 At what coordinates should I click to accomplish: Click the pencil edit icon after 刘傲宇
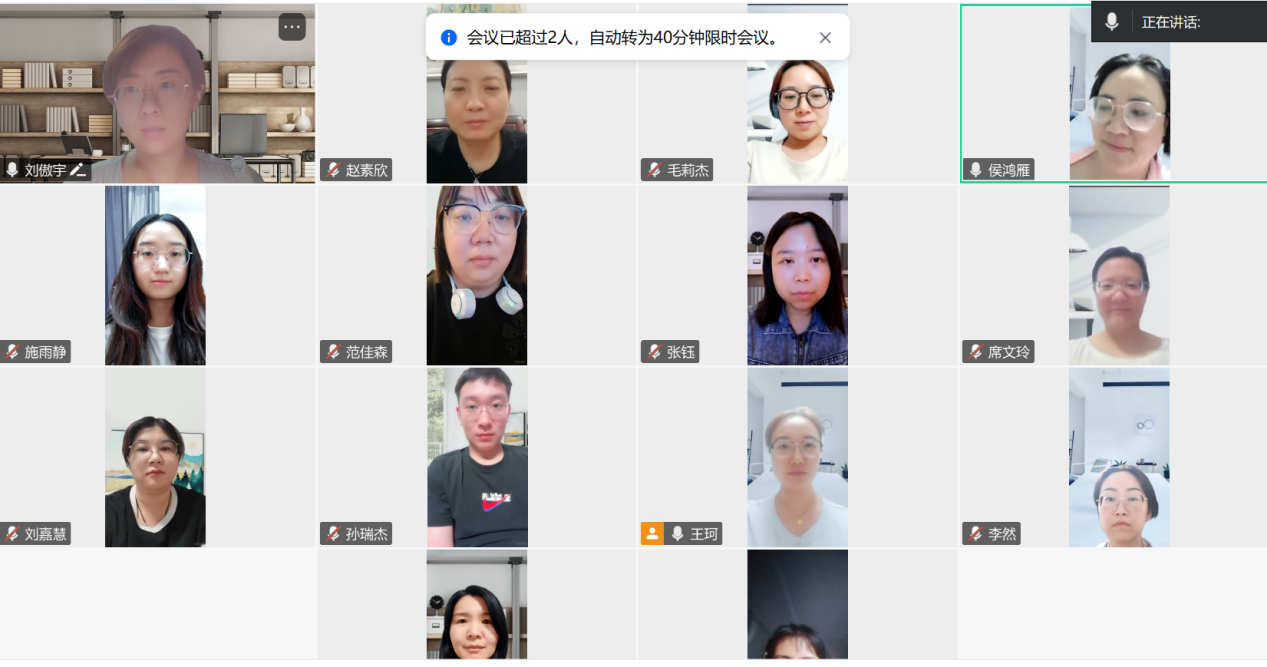(x=78, y=170)
